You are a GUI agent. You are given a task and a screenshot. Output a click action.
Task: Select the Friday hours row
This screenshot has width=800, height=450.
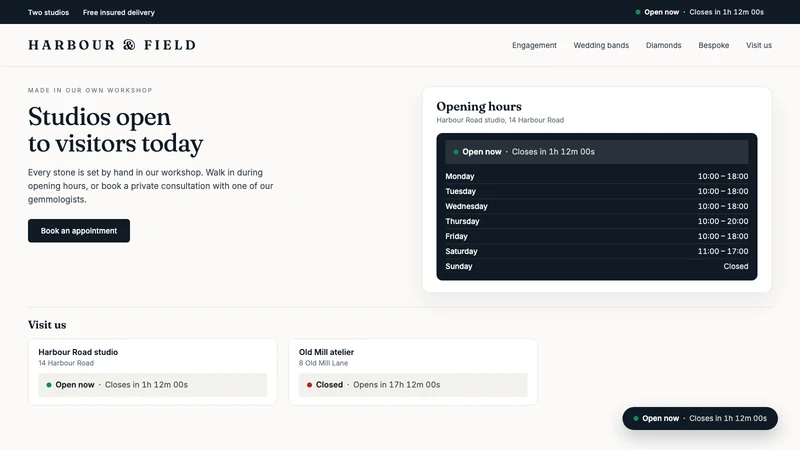click(597, 236)
